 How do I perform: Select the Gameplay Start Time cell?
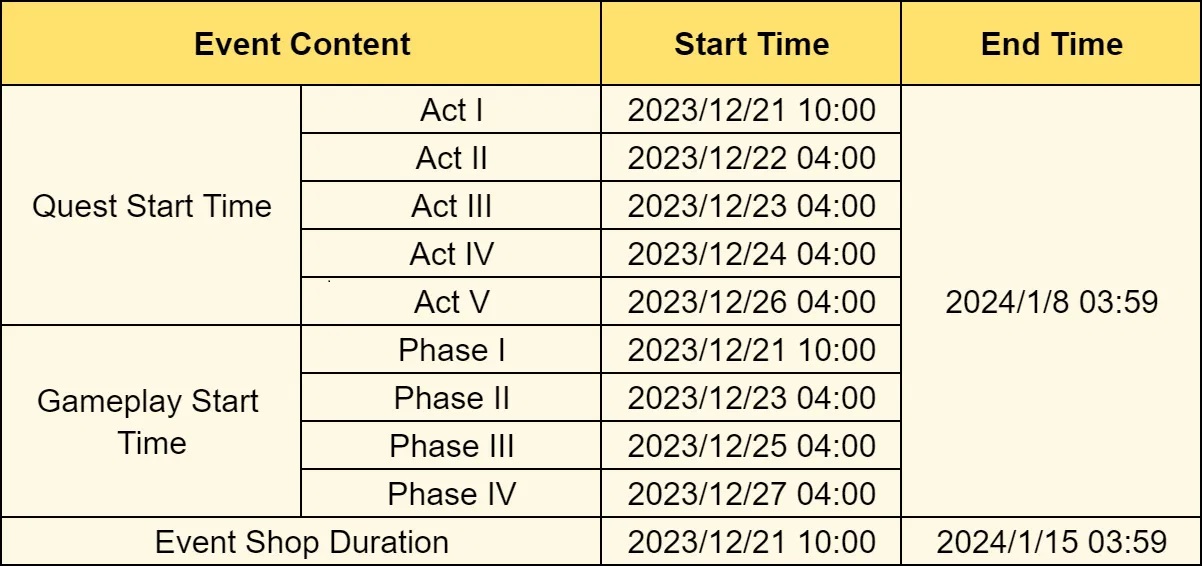148,421
